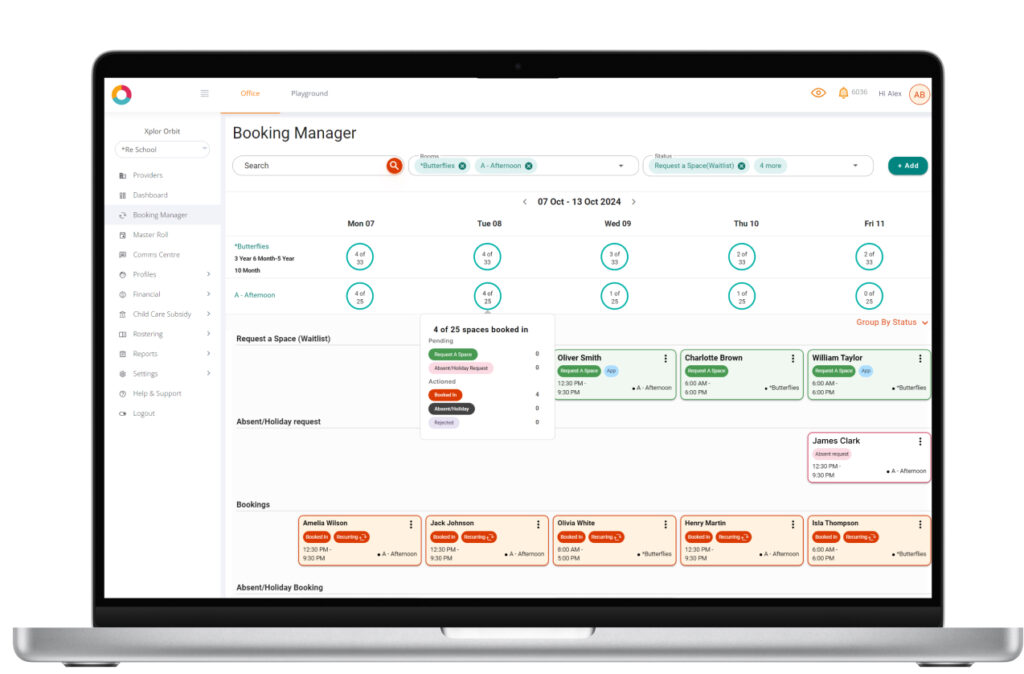
Task: Click the Comms Centre sidebar icon
Action: [122, 255]
